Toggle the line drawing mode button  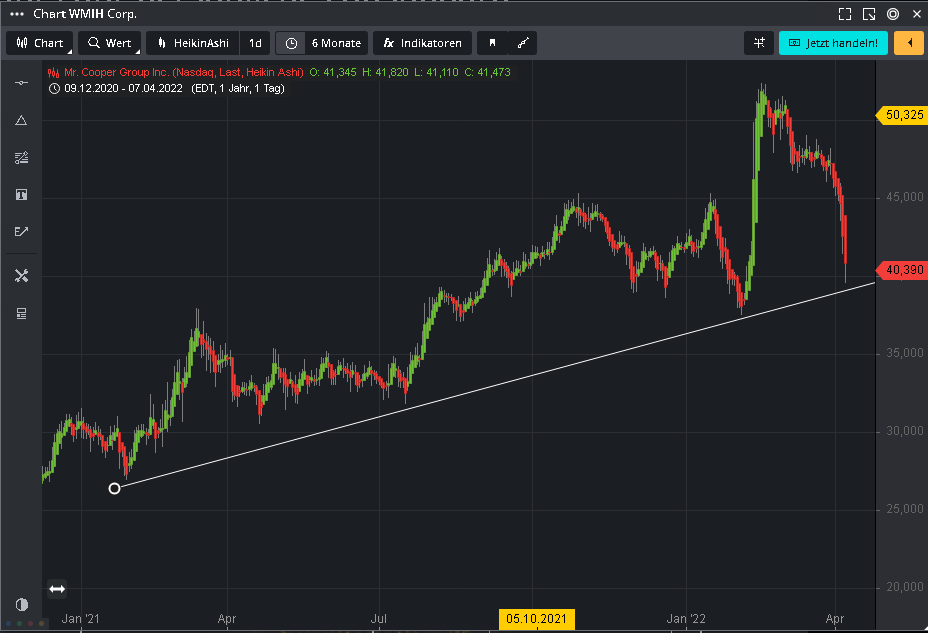[522, 43]
